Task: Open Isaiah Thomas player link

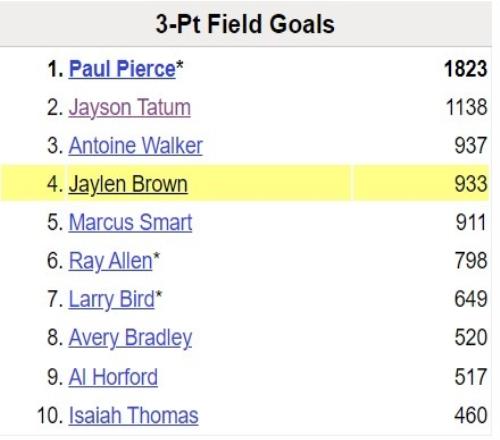Action: click(x=133, y=416)
